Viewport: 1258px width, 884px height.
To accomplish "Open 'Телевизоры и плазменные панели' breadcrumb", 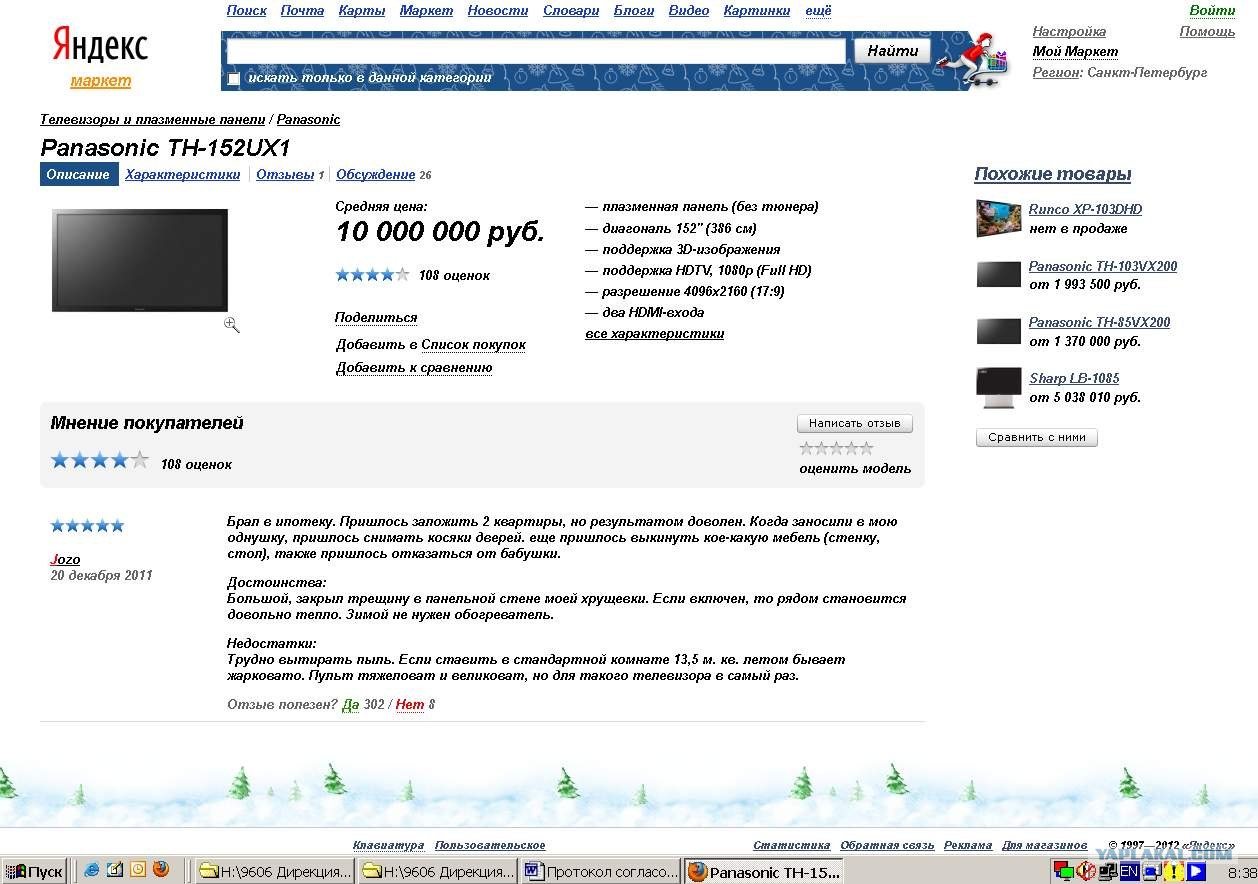I will click(153, 119).
